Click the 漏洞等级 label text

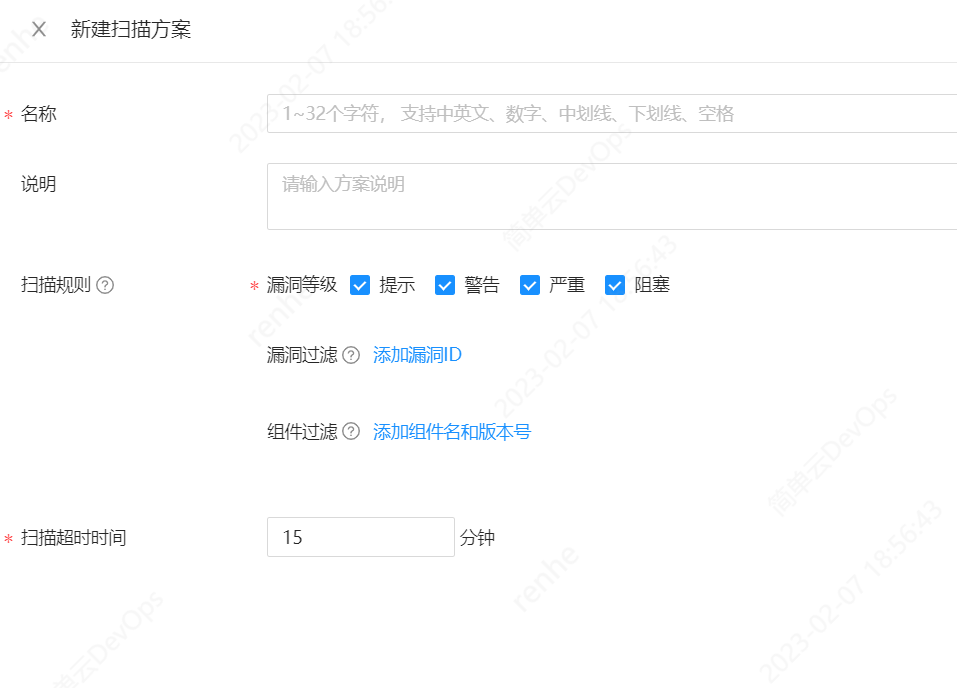302,285
